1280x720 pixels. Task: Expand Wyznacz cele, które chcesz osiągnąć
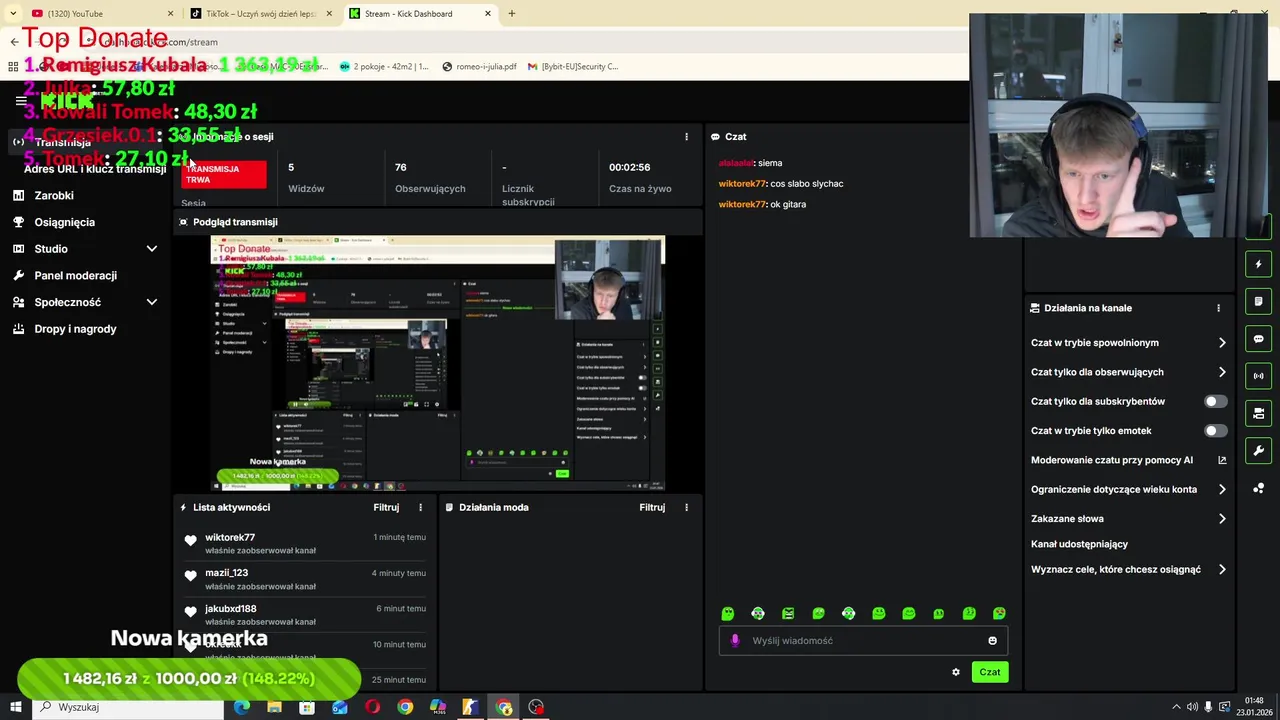(x=1222, y=570)
